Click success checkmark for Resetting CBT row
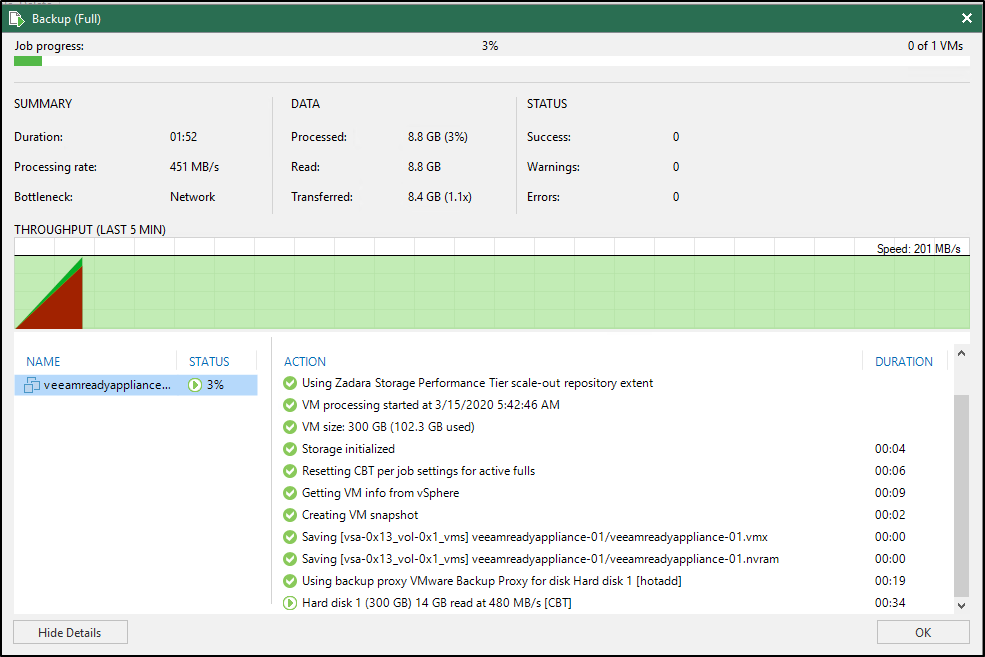Image resolution: width=985 pixels, height=657 pixels. click(x=290, y=471)
